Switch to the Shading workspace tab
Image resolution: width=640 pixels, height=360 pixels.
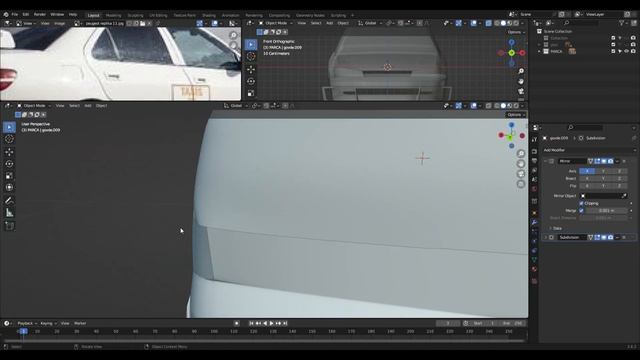click(209, 16)
